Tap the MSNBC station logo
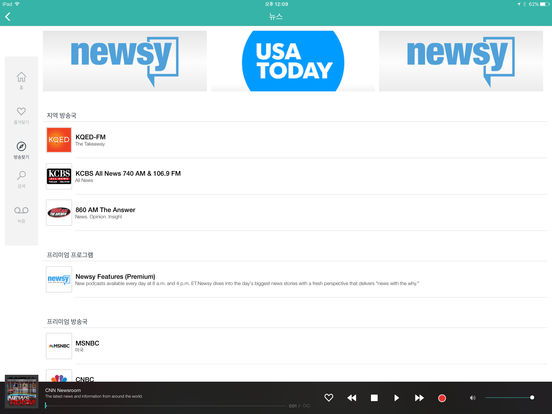 (x=59, y=346)
